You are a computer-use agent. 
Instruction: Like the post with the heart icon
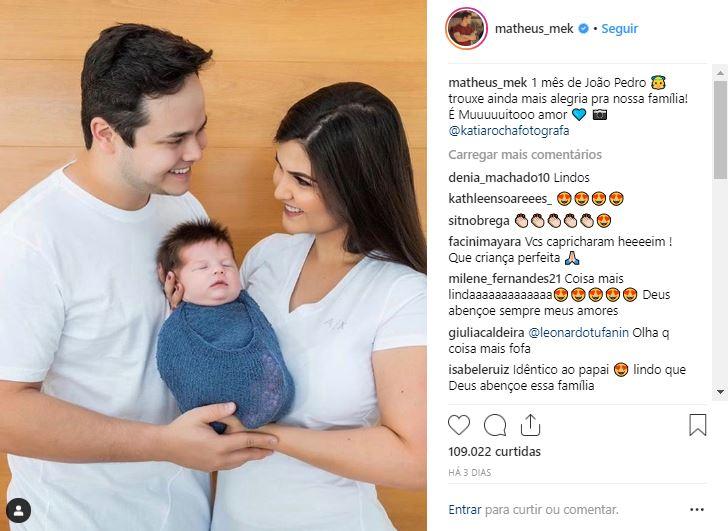459,425
